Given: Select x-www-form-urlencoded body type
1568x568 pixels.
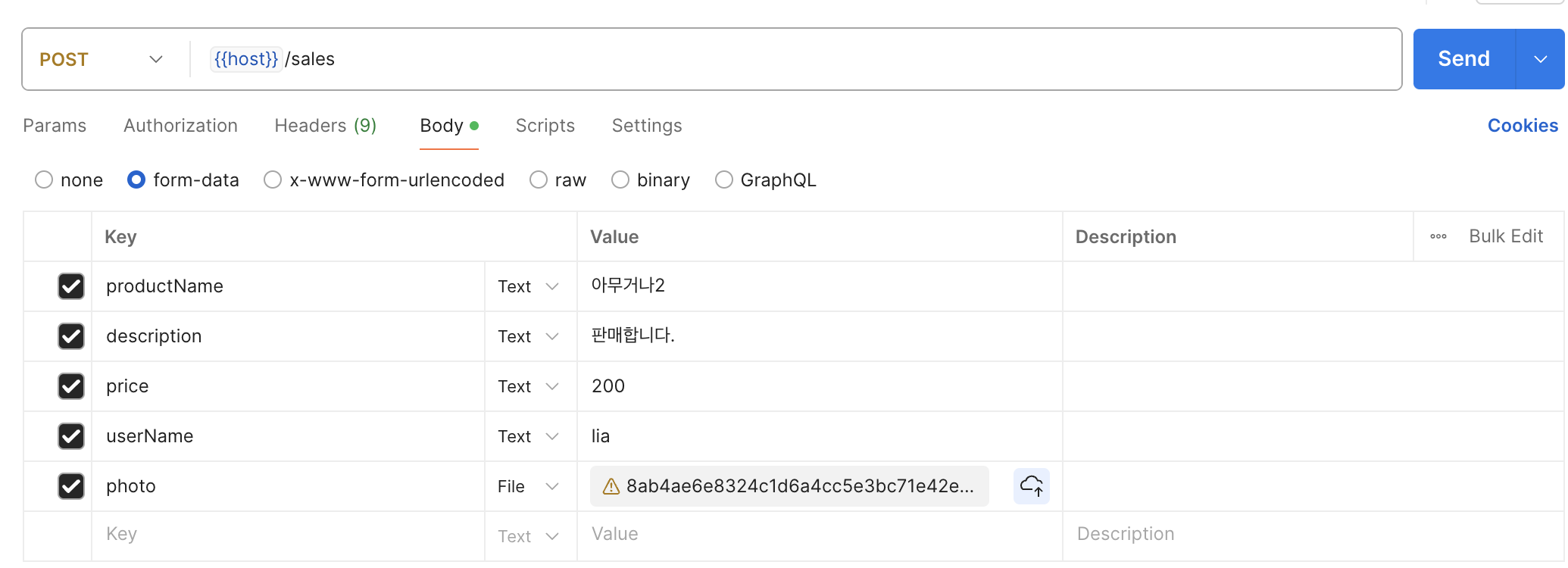Looking at the screenshot, I should 273,179.
